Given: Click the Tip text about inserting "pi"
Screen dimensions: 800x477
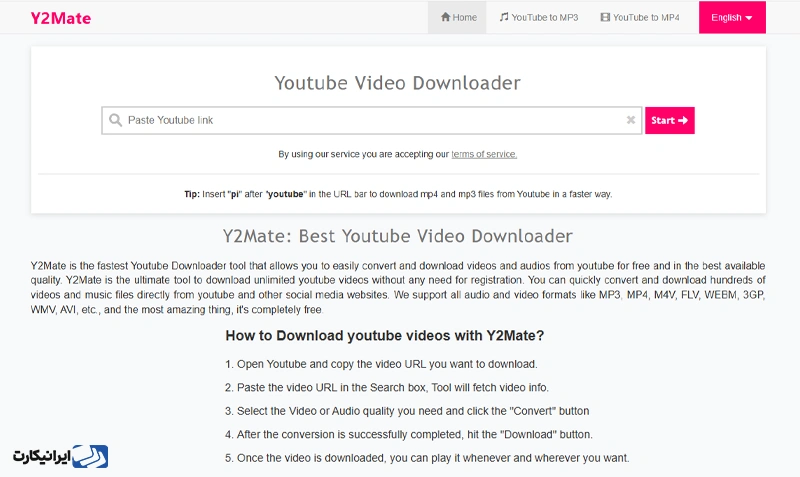Looking at the screenshot, I should (397, 194).
